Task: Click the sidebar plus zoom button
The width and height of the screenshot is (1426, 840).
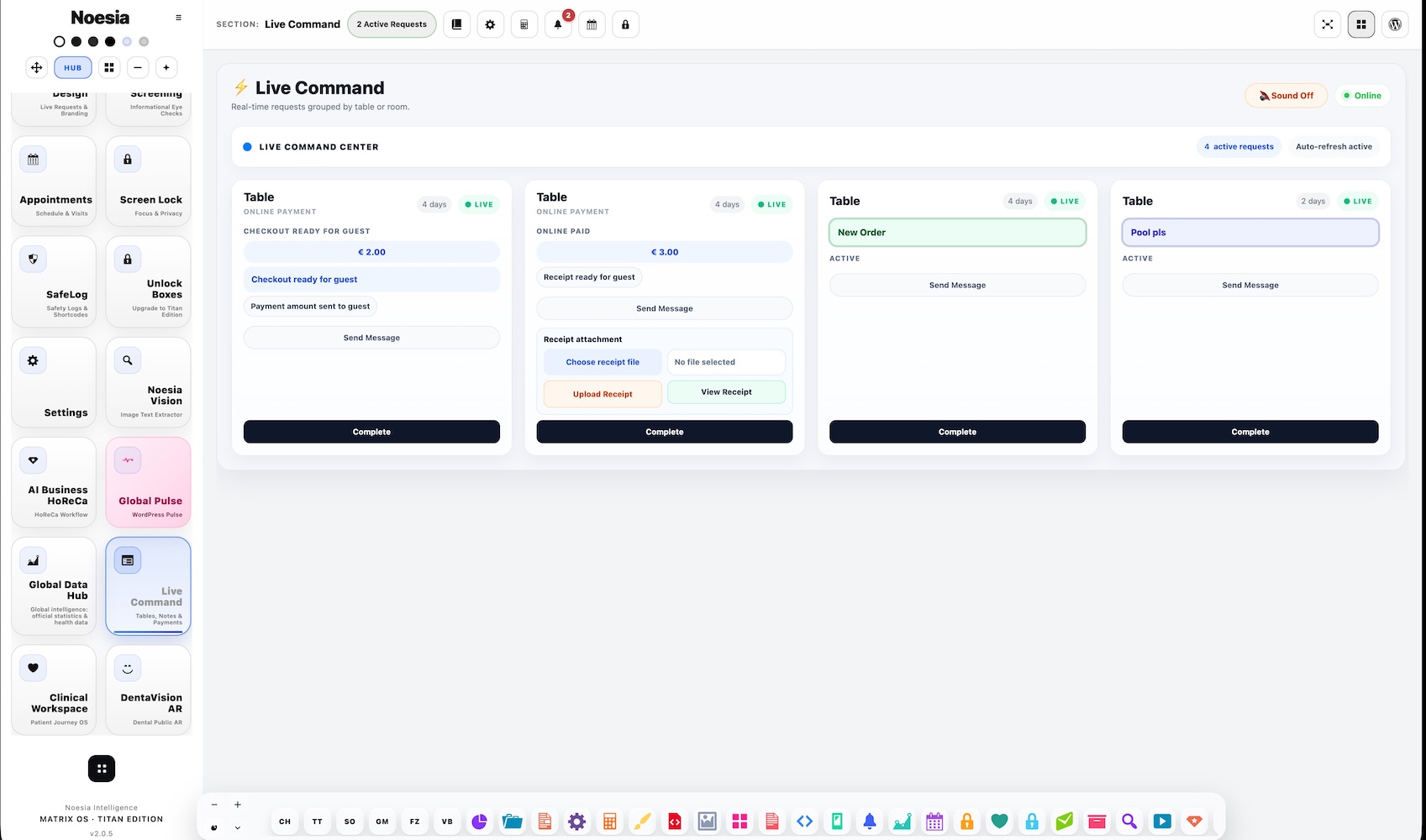Action: 166,67
